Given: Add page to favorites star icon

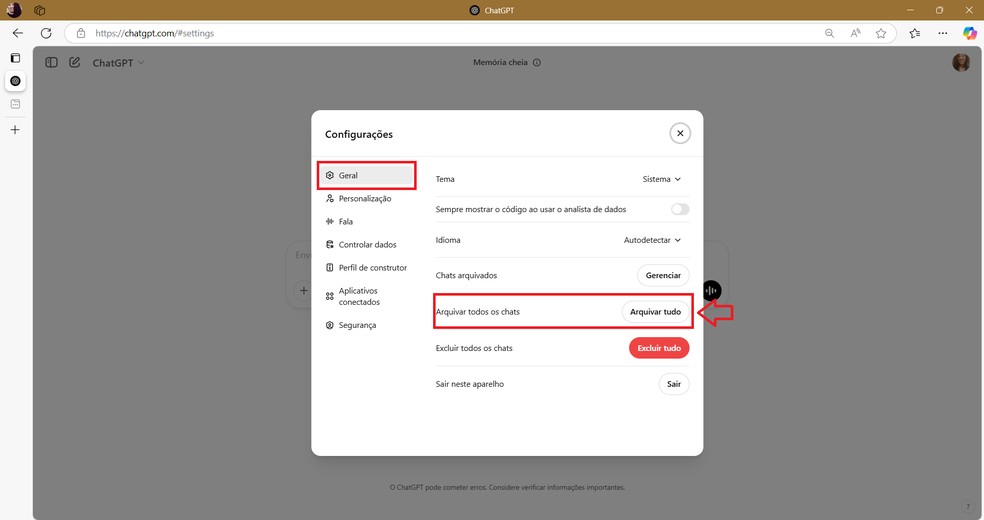Looking at the screenshot, I should [881, 33].
